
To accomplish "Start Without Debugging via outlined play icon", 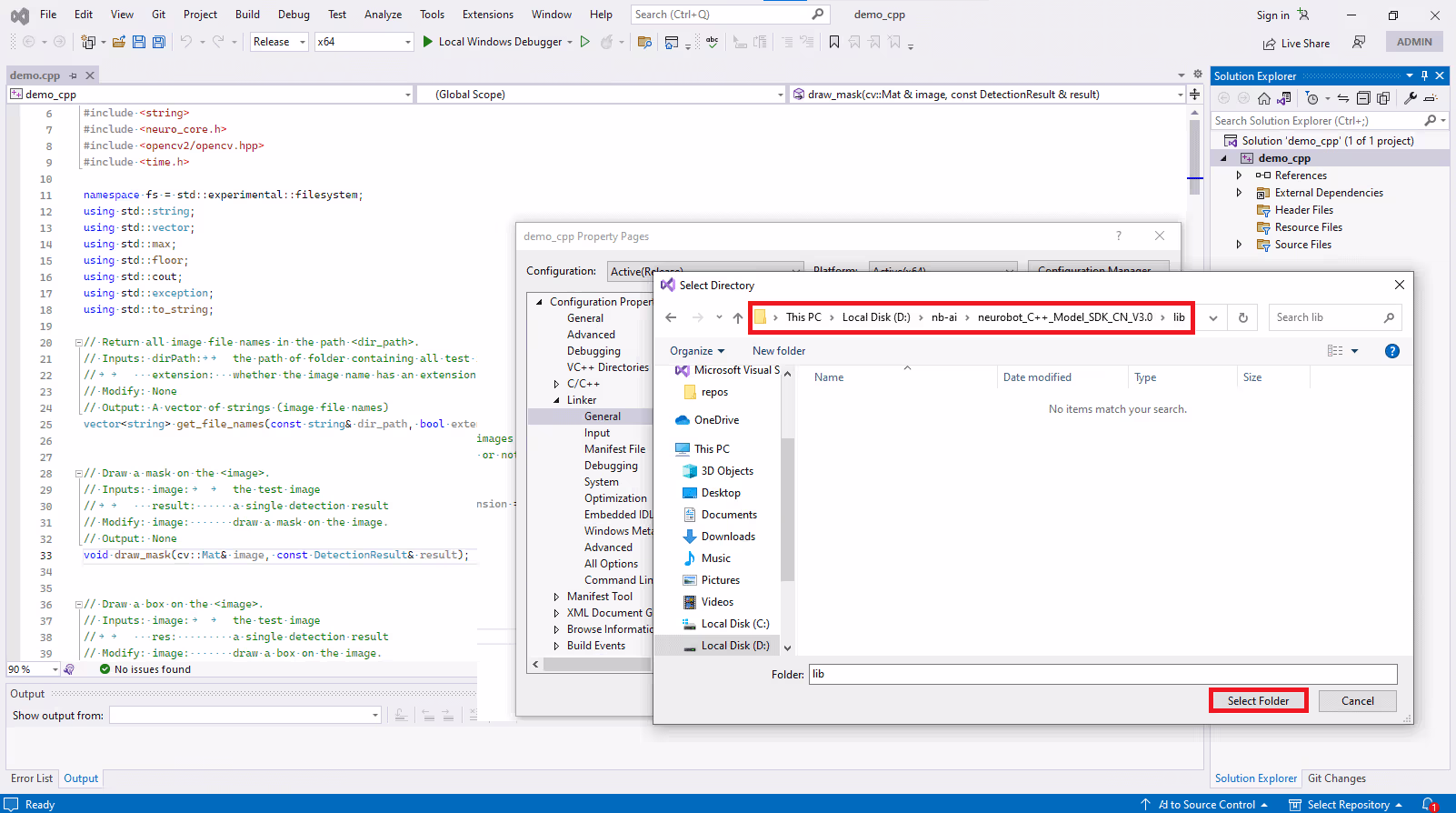I will pos(585,42).
